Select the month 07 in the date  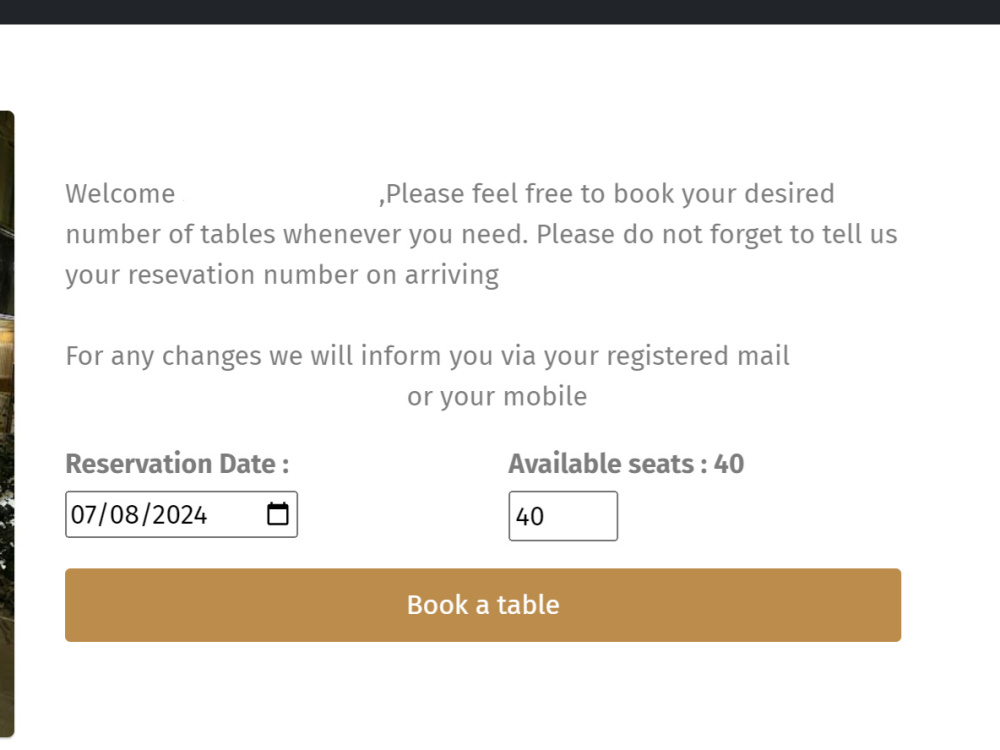pyautogui.click(x=82, y=515)
